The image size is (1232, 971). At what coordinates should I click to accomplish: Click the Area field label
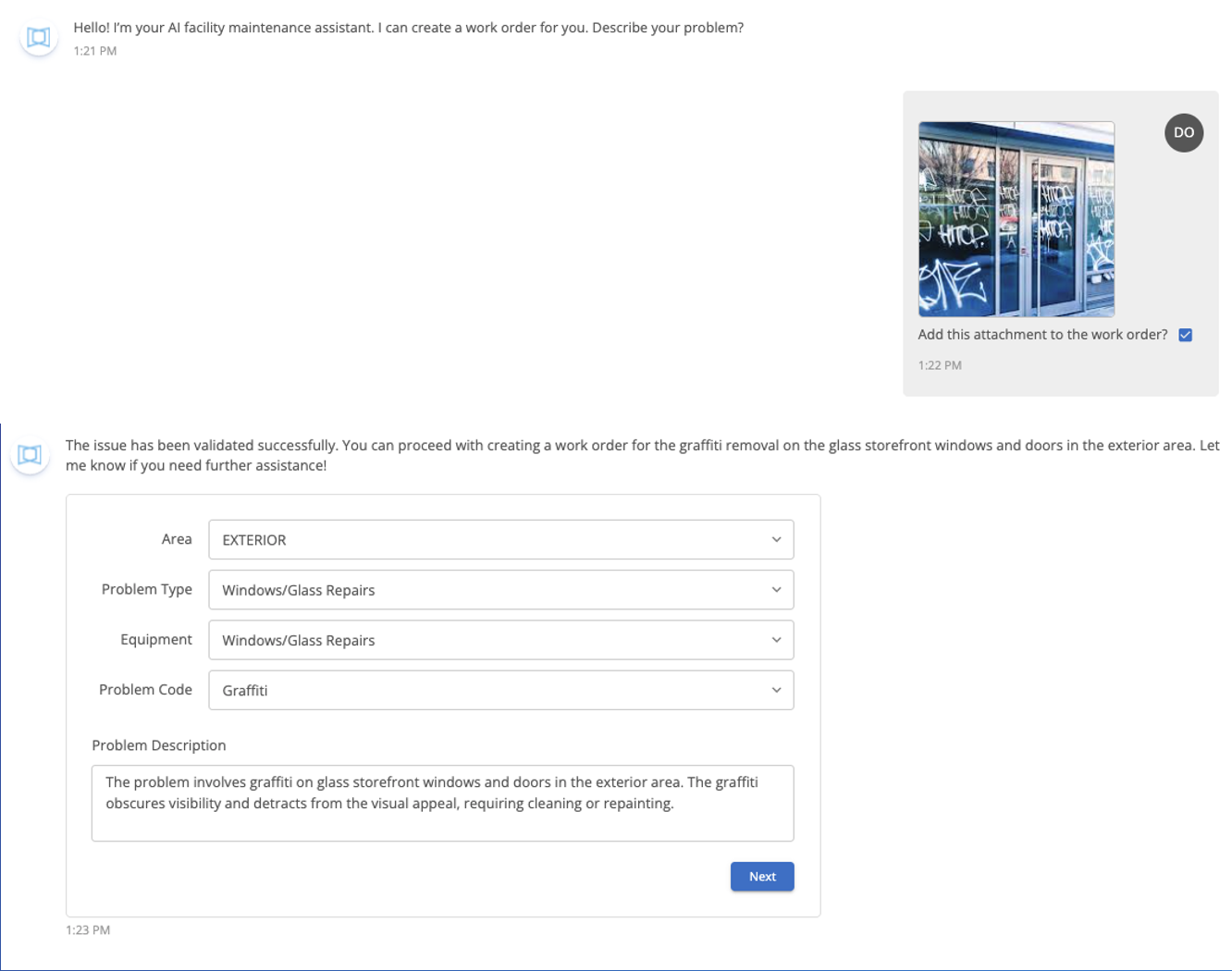click(x=177, y=539)
